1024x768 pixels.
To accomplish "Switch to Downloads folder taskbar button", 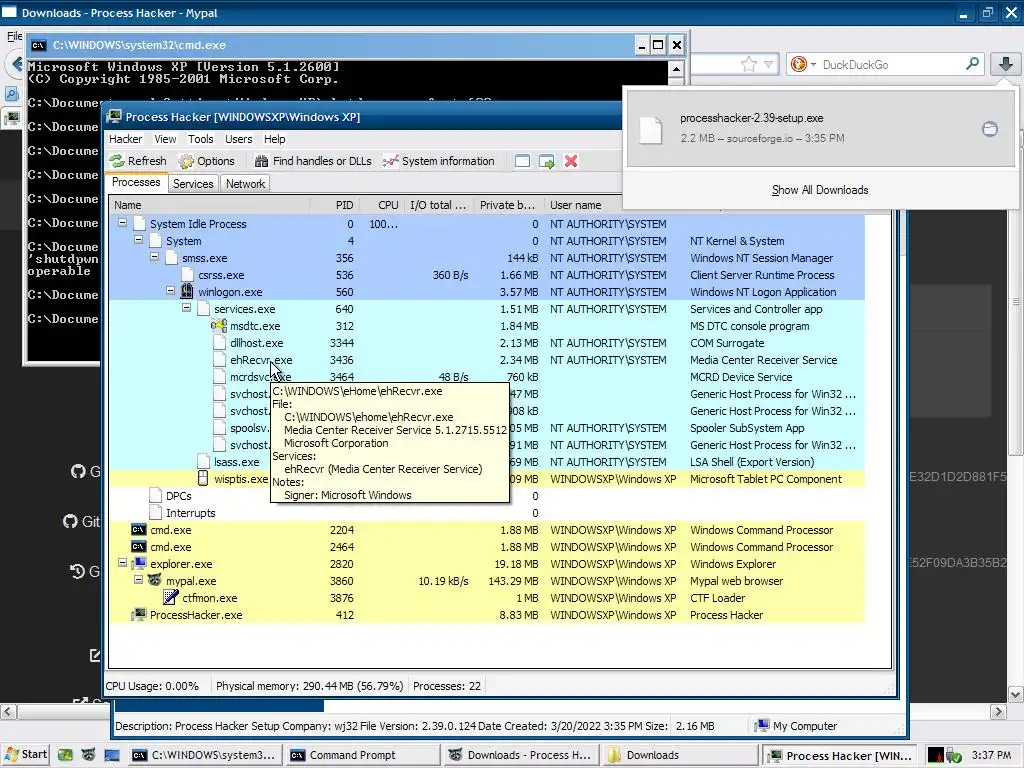I will [681, 755].
